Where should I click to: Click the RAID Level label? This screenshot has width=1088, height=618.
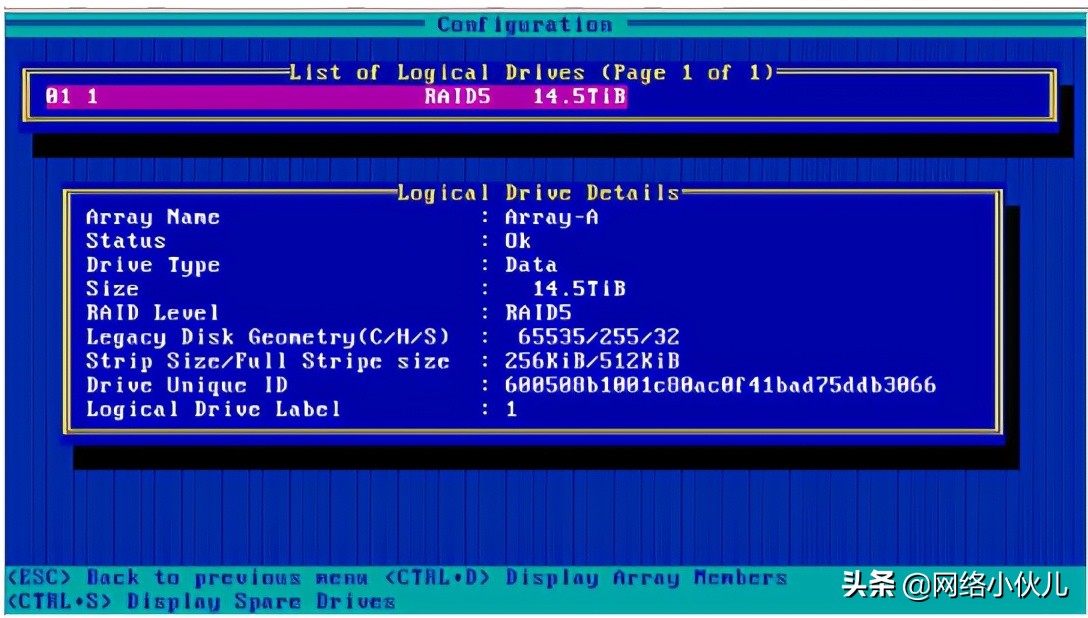153,313
